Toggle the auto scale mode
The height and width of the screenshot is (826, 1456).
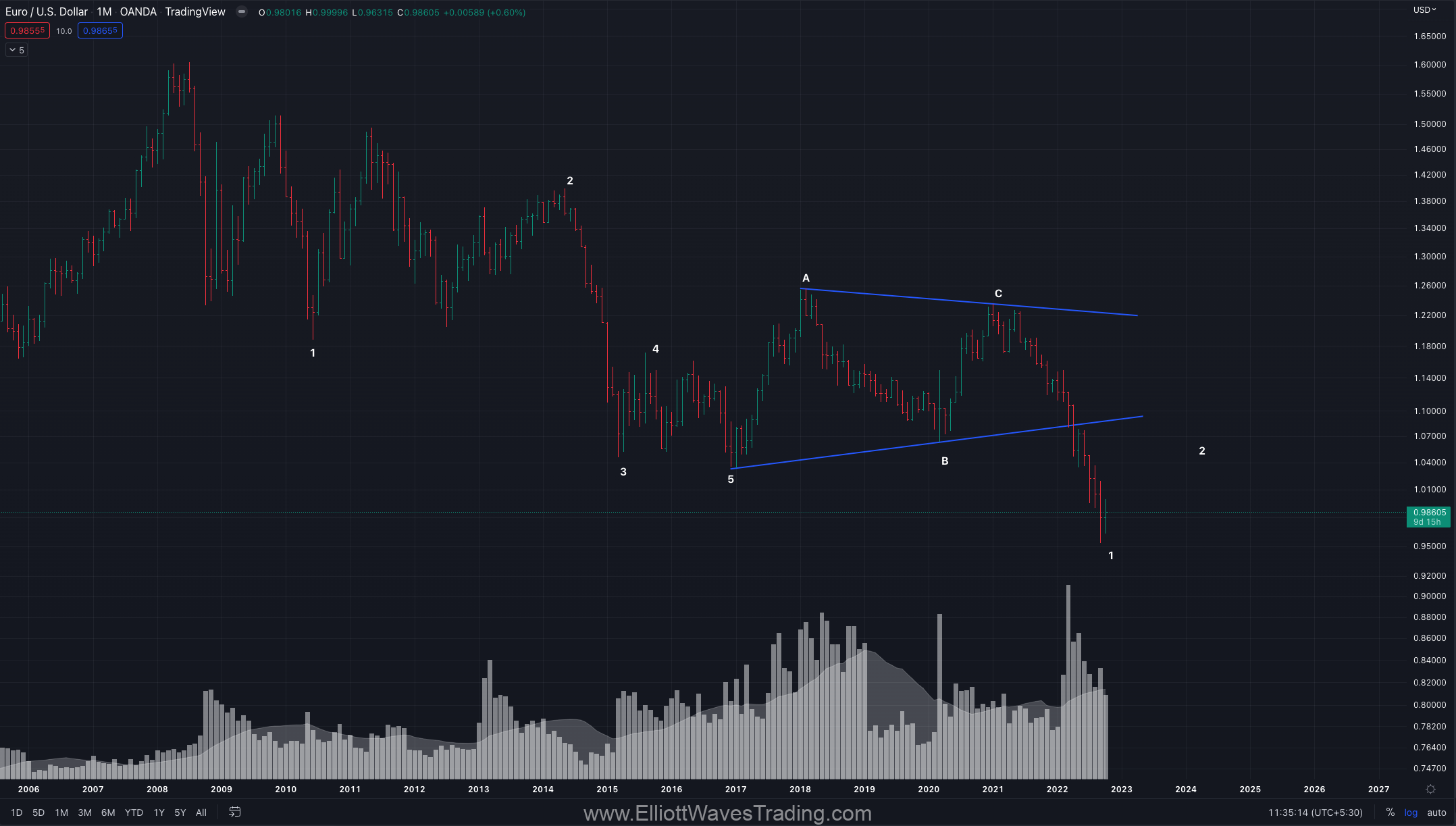(x=1436, y=812)
